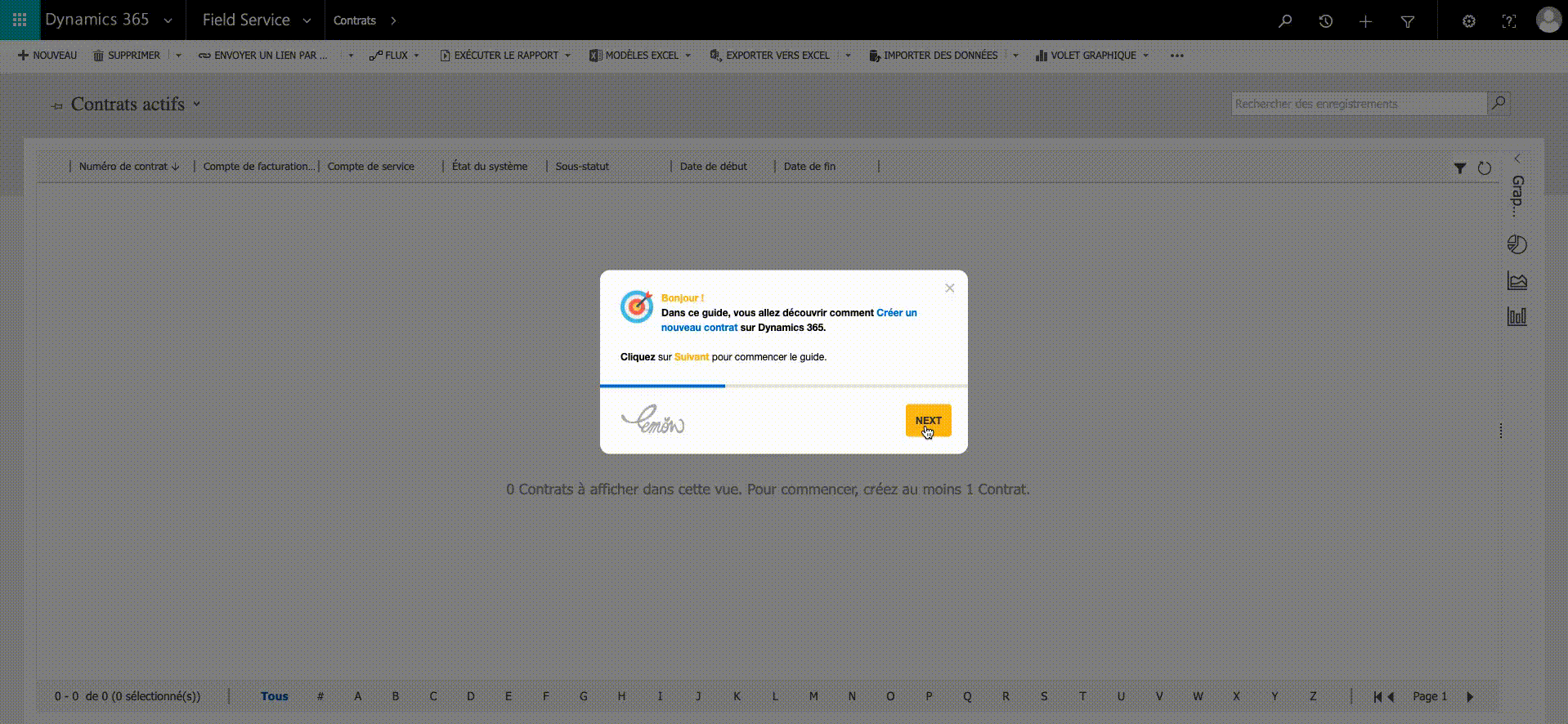Screen dimensions: 1568x724
Task: Expand dropdown next to IMPORTER DES DONNÉES
Action: coord(1015,56)
